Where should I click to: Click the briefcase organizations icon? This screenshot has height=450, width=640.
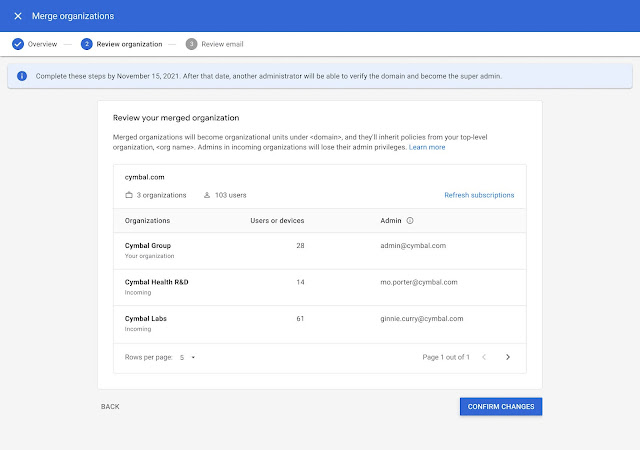129,195
